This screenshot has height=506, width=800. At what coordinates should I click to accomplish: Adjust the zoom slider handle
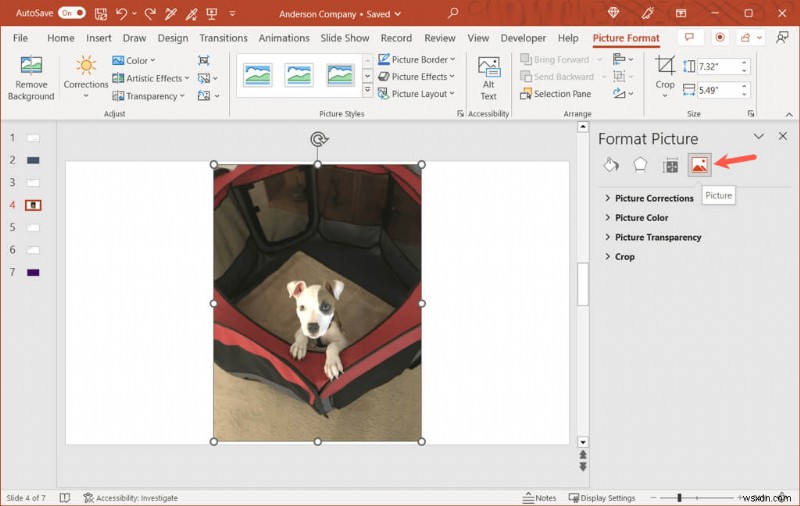679,498
